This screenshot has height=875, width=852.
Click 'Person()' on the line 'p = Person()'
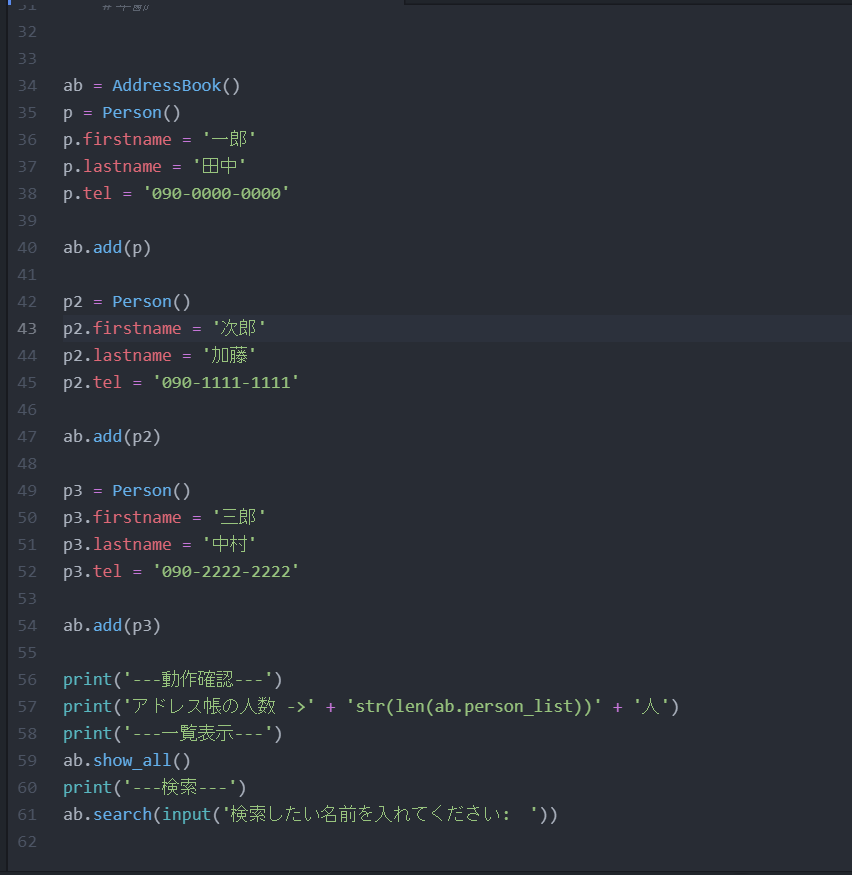(141, 113)
